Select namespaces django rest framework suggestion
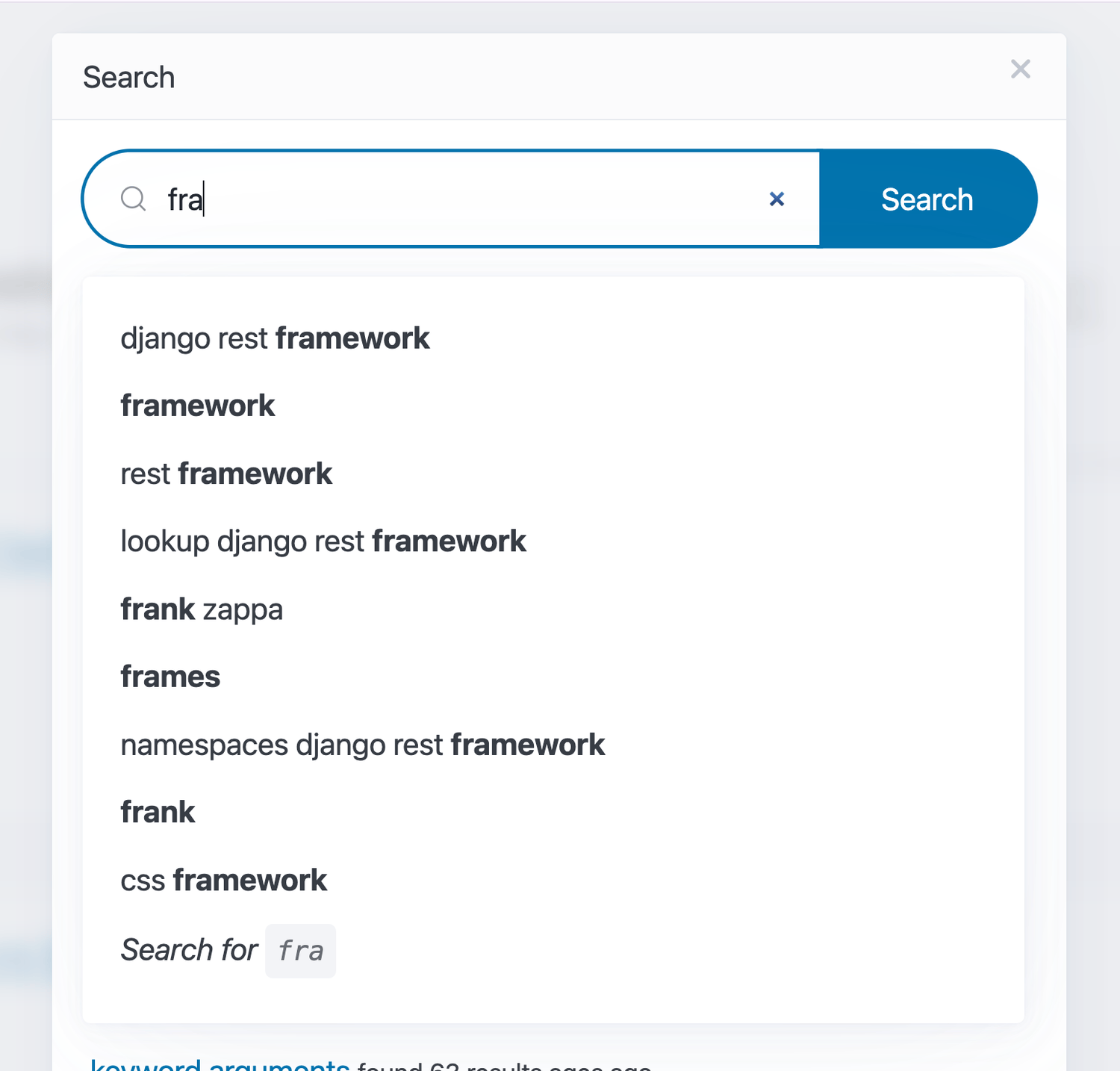Viewport: 1120px width, 1071px height. [362, 744]
